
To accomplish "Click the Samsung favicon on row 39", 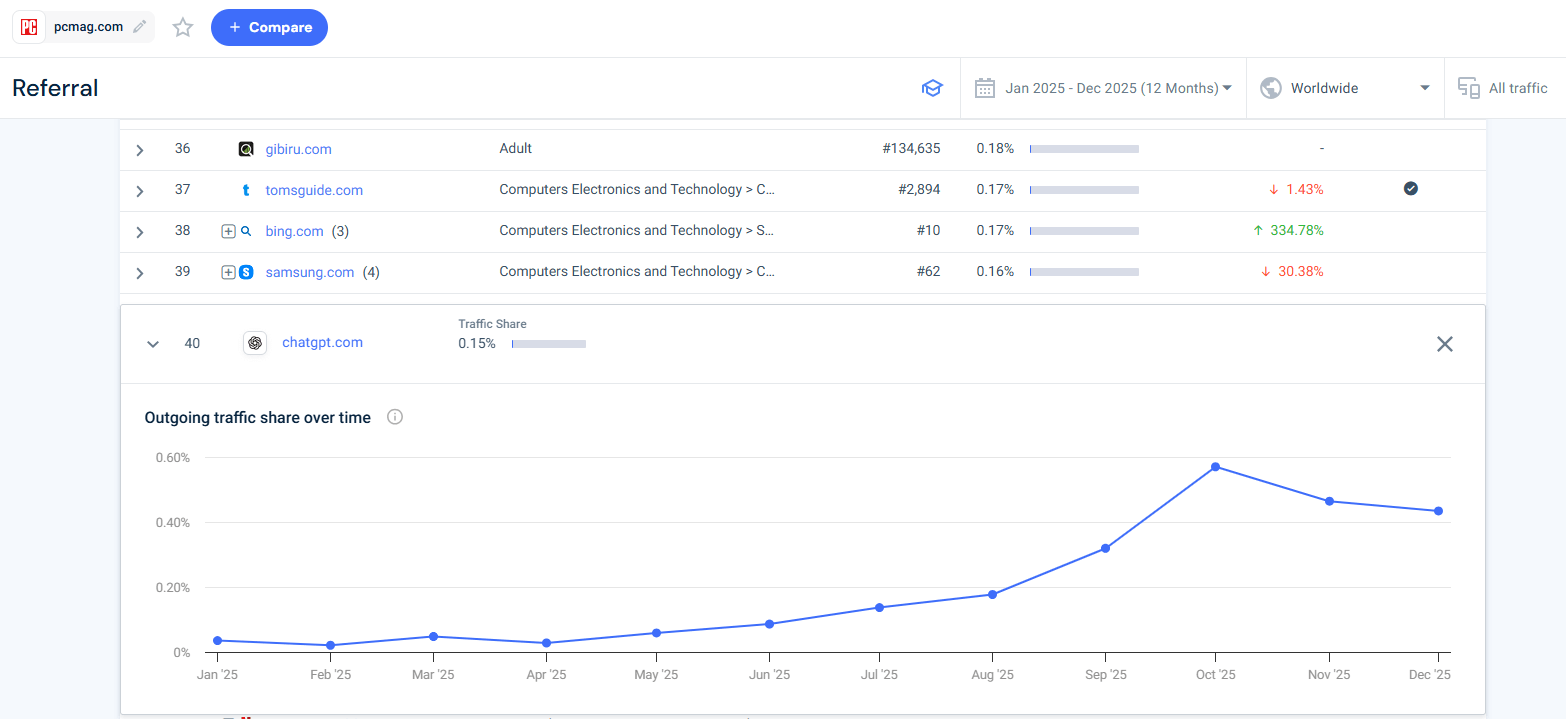I will point(248,272).
